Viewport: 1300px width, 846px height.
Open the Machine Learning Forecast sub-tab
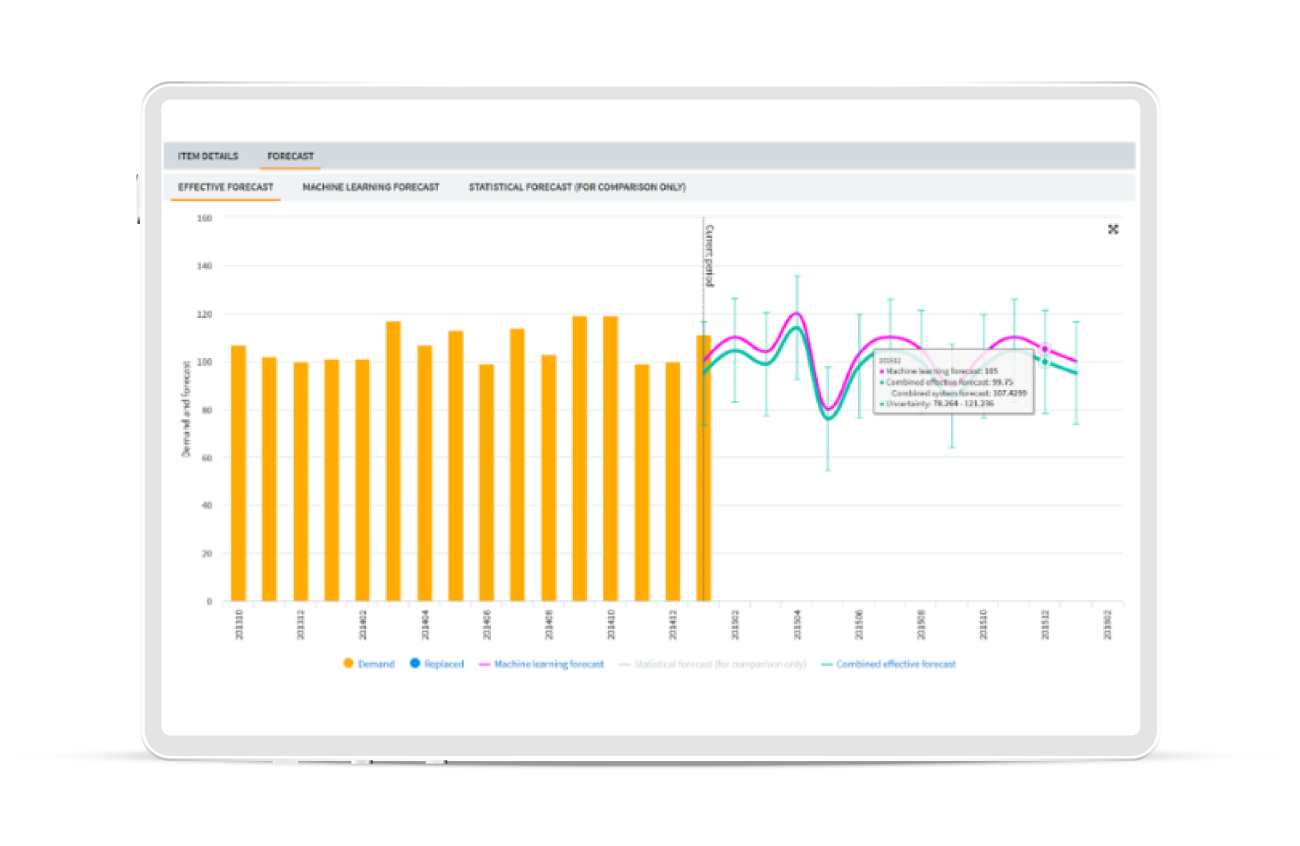point(371,187)
